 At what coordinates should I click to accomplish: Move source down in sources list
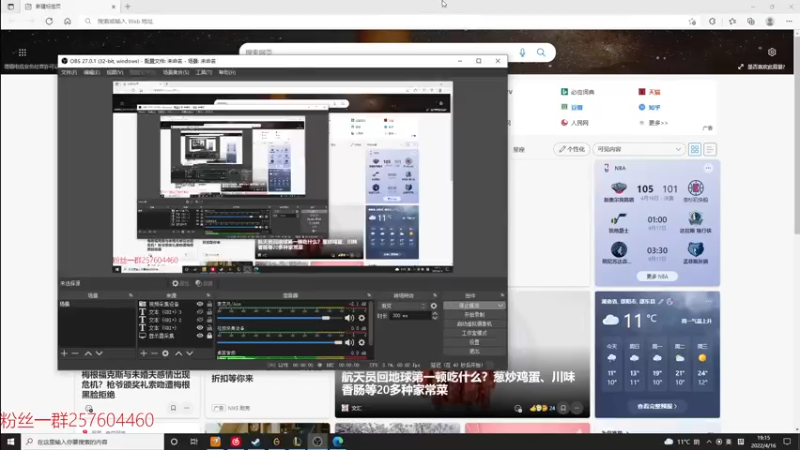(x=190, y=353)
